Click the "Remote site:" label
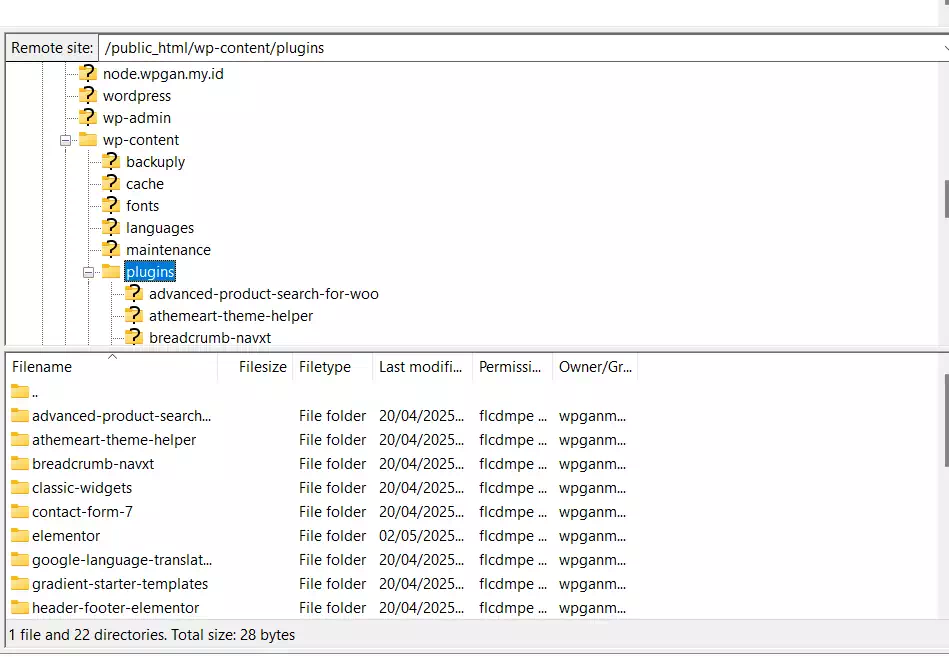 [52, 48]
